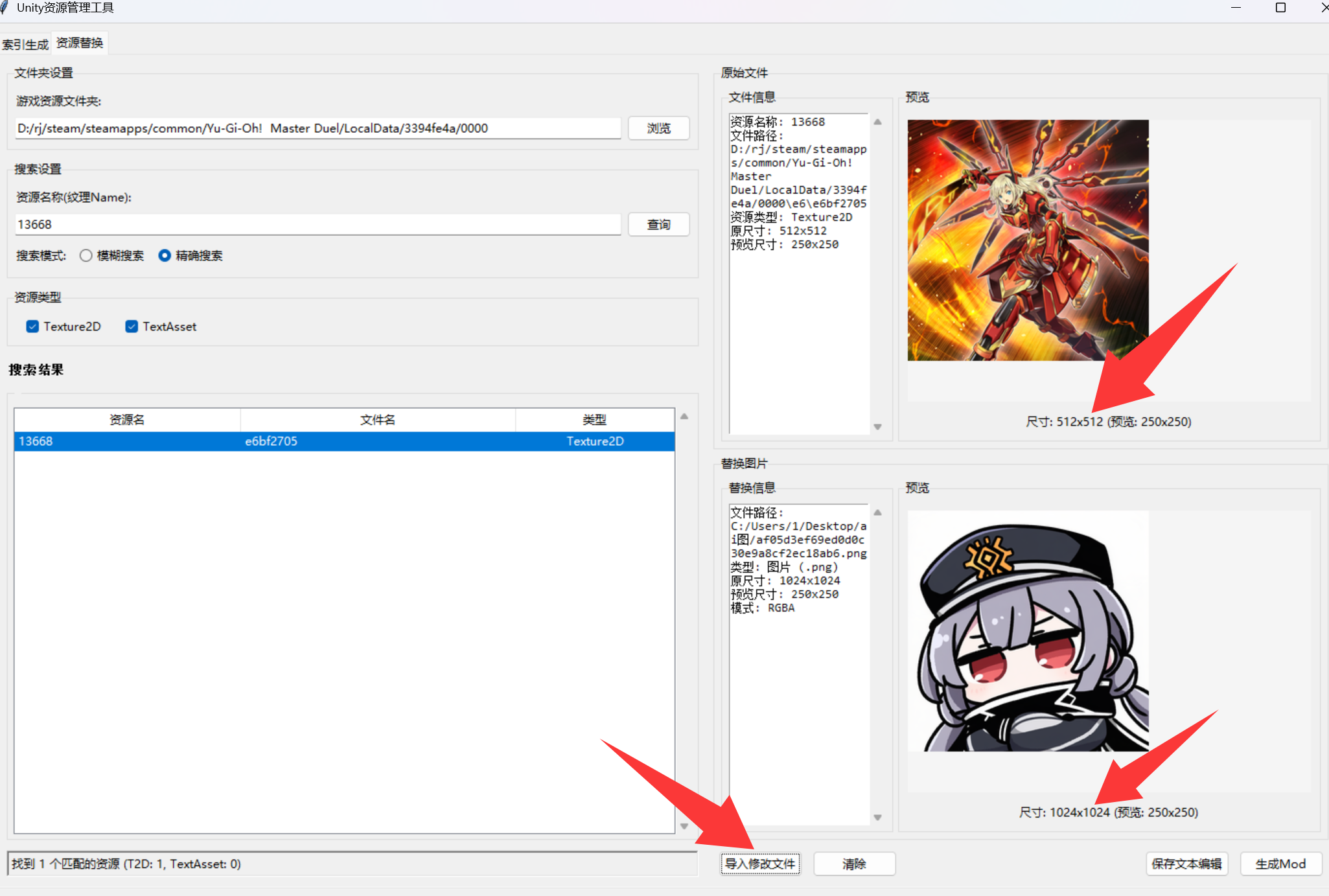The image size is (1329, 896).
Task: Click the Unity tool feather app icon
Action: coord(5,8)
